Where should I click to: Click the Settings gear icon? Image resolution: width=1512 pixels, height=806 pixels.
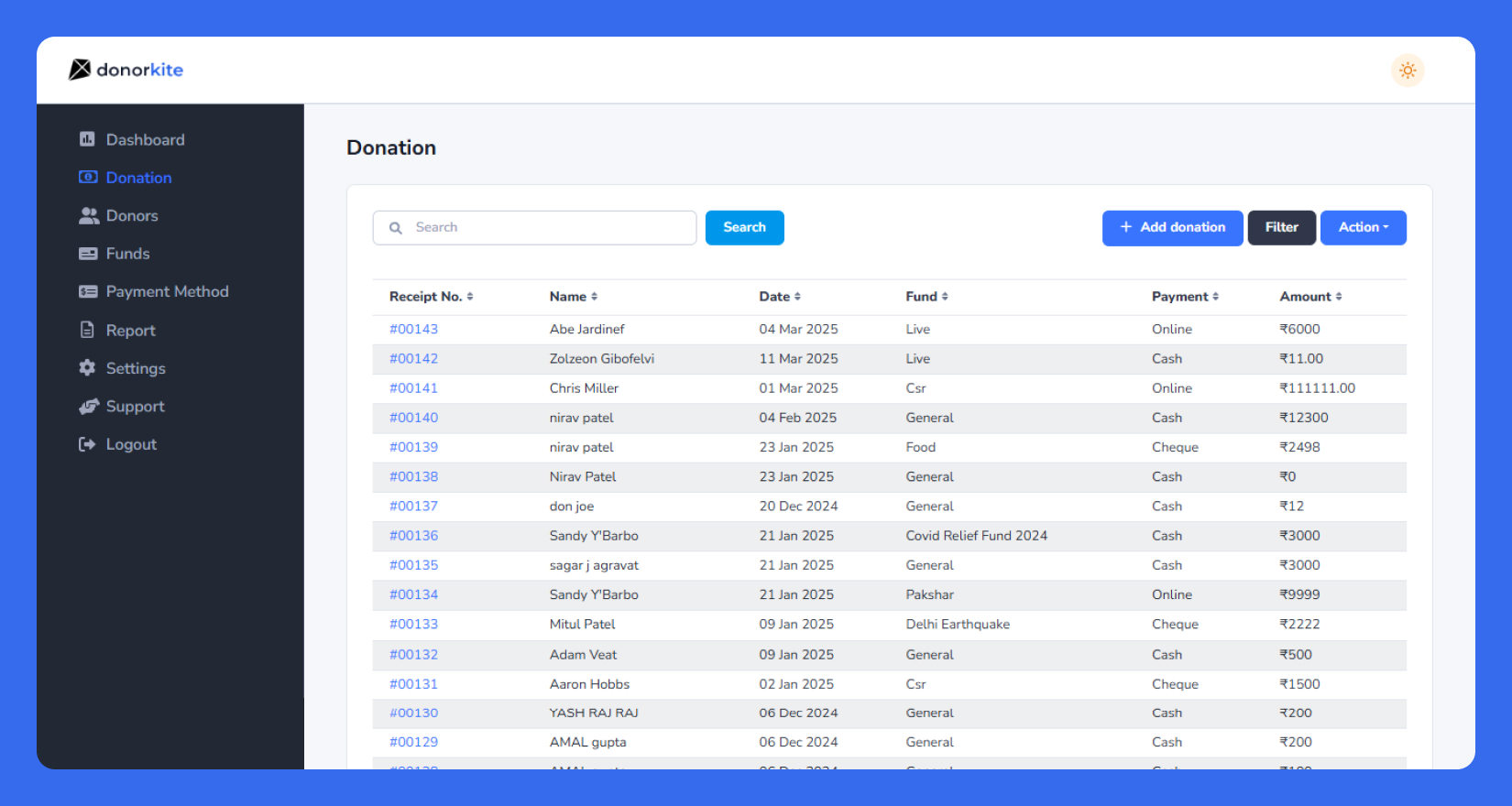click(x=87, y=367)
